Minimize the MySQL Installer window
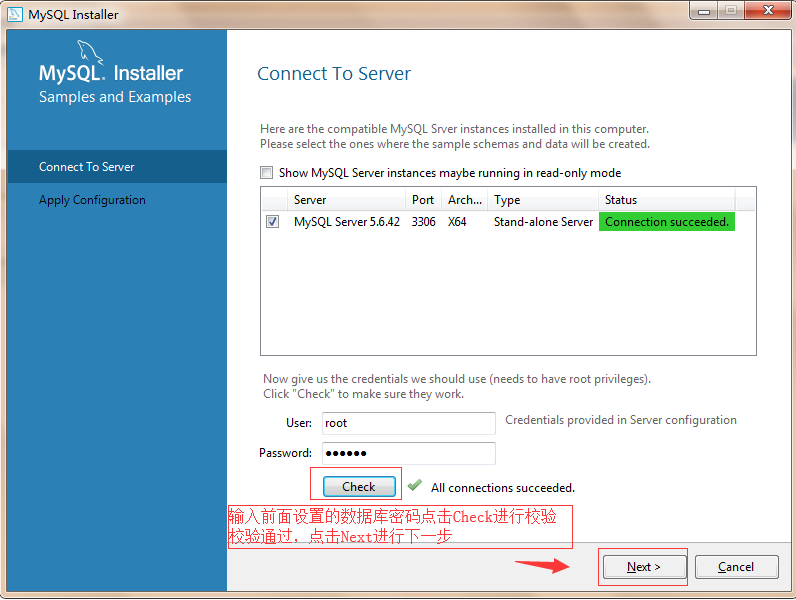 pos(704,11)
